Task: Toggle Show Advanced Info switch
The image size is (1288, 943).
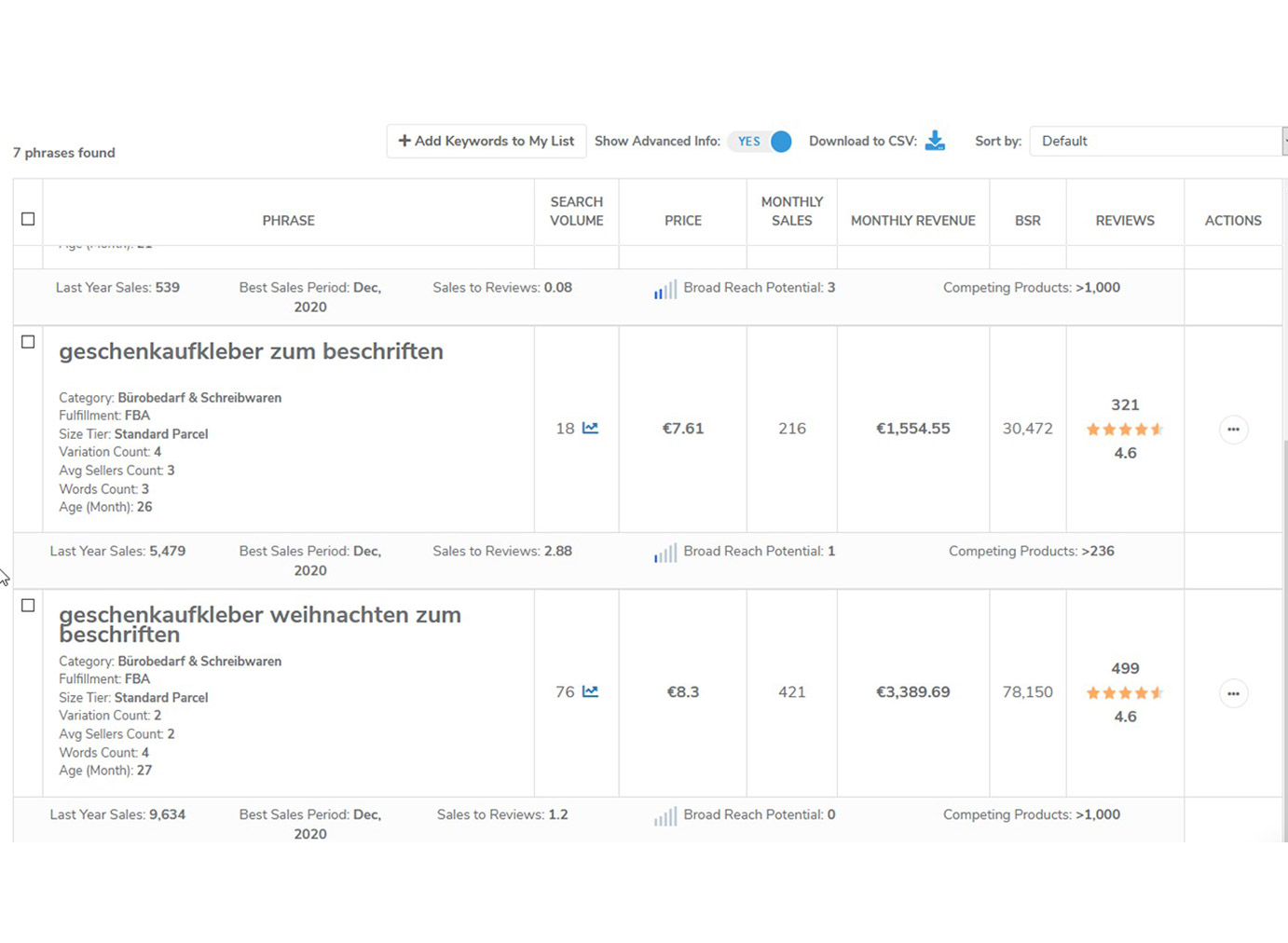Action: [x=760, y=141]
